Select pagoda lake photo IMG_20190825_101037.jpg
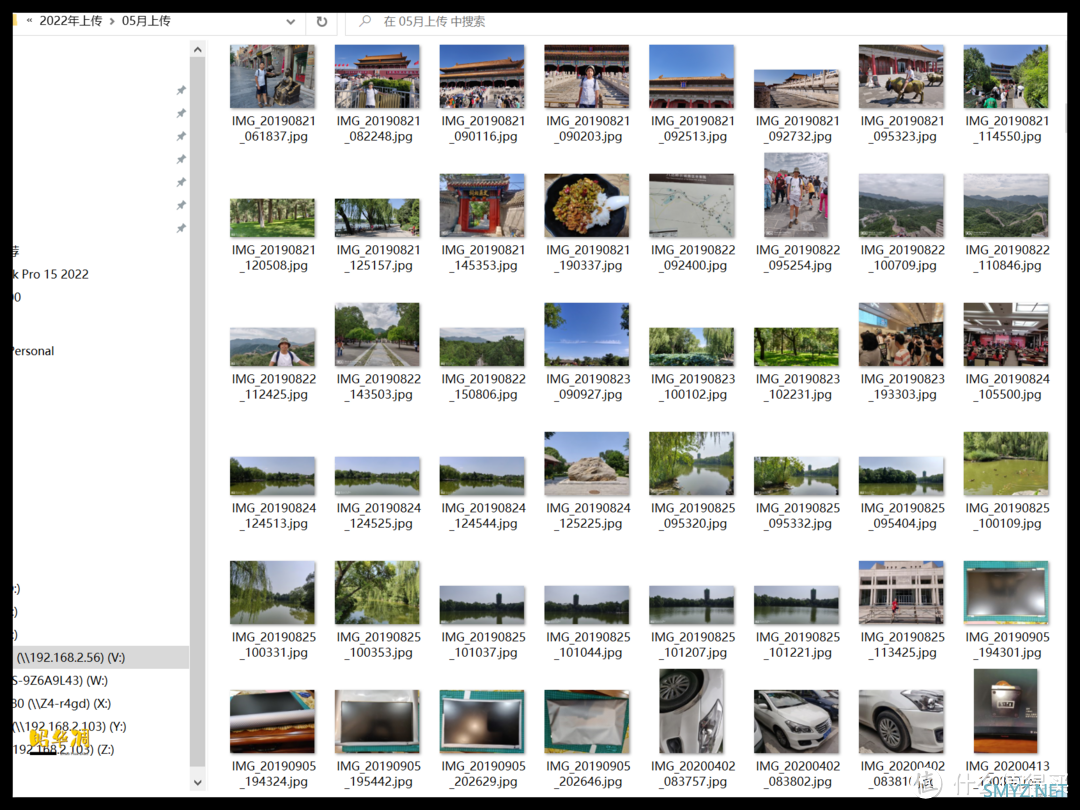This screenshot has height=810, width=1080. click(x=482, y=605)
